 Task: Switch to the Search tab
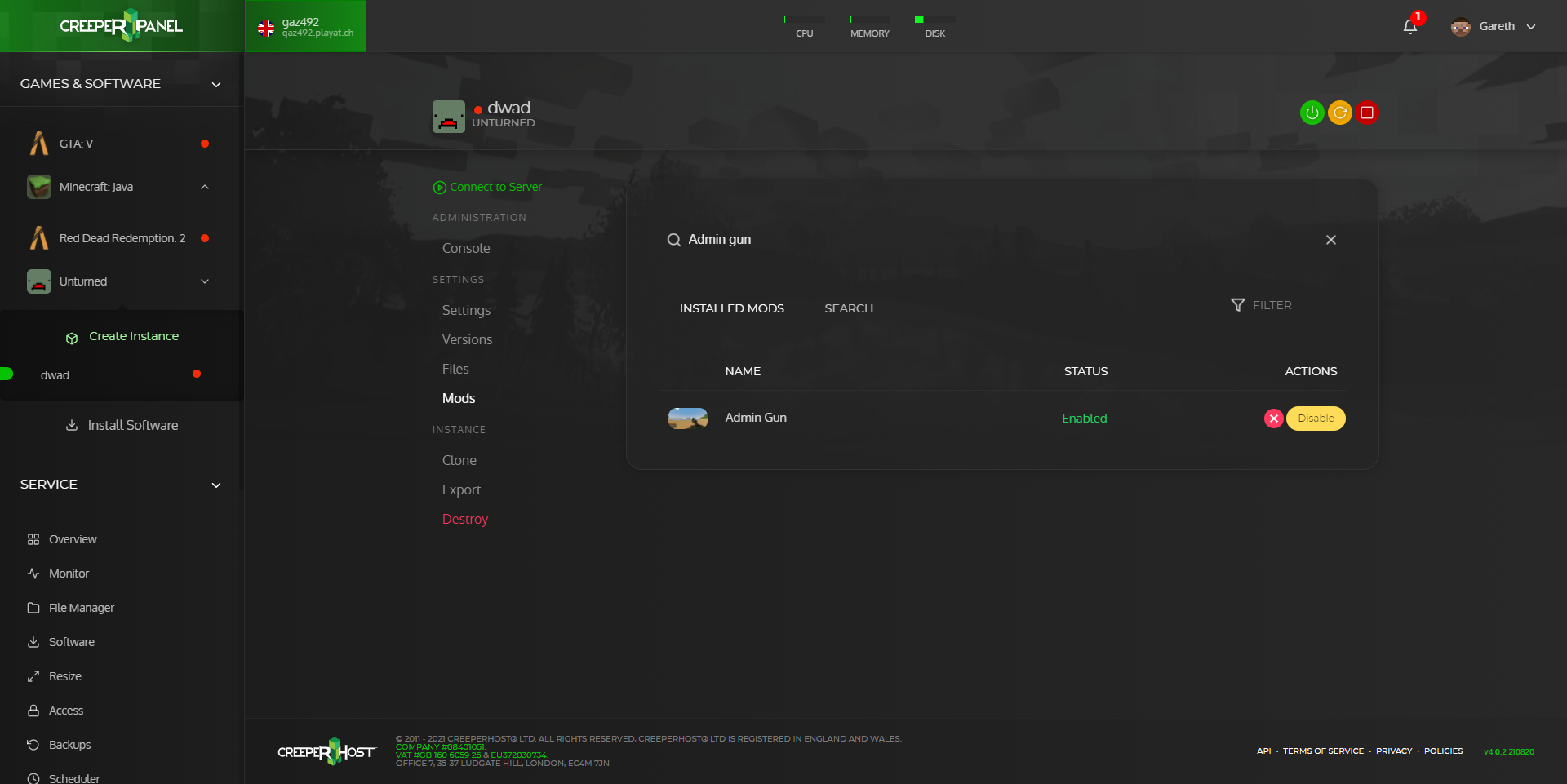(849, 308)
